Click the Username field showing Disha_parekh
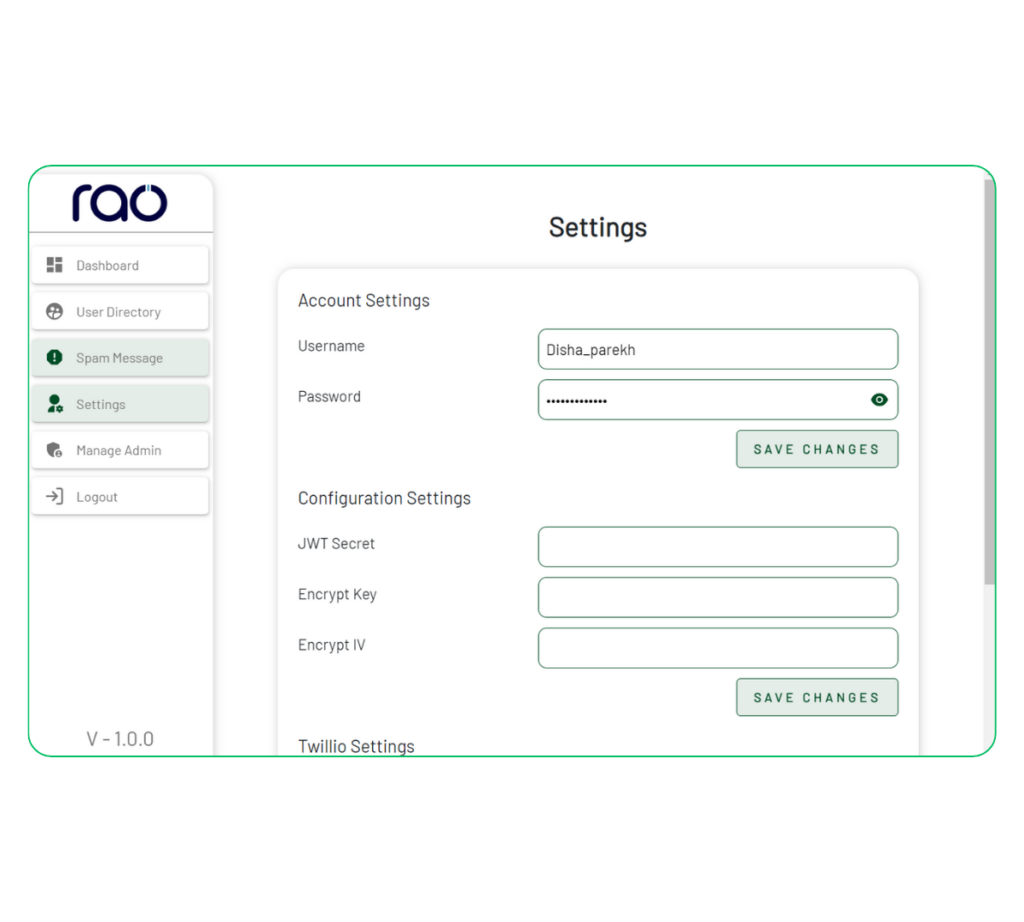1024x922 pixels. coord(717,349)
